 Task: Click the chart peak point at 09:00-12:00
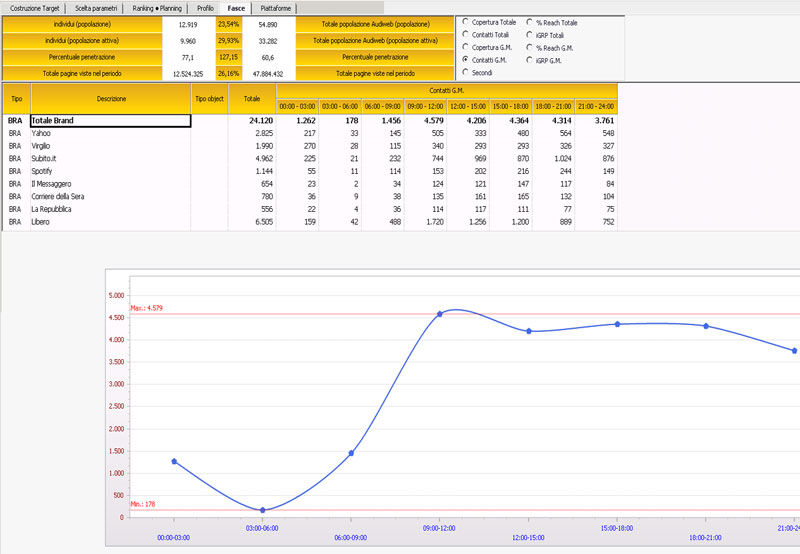[439, 314]
